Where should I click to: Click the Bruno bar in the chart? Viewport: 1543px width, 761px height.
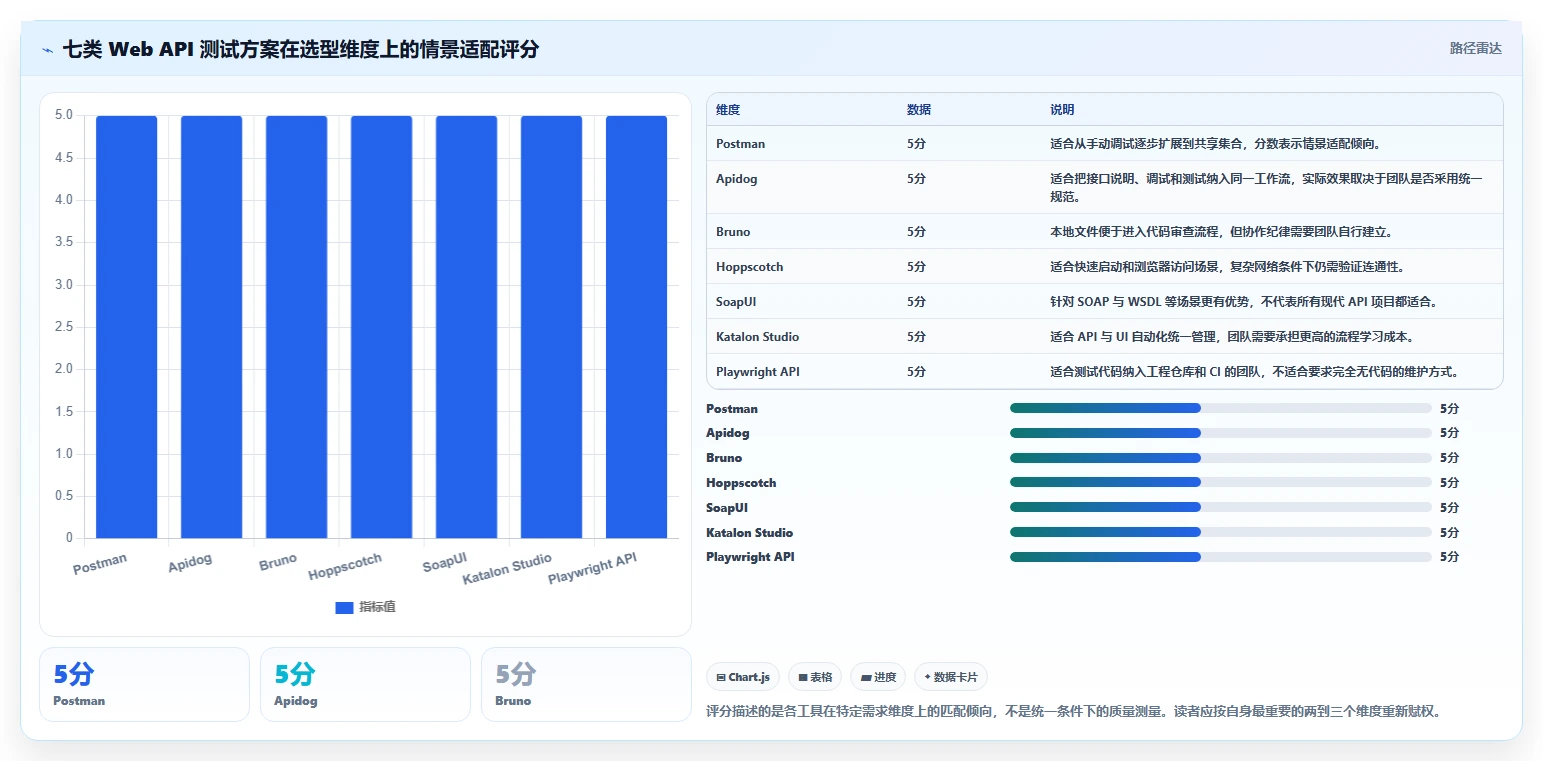click(296, 327)
